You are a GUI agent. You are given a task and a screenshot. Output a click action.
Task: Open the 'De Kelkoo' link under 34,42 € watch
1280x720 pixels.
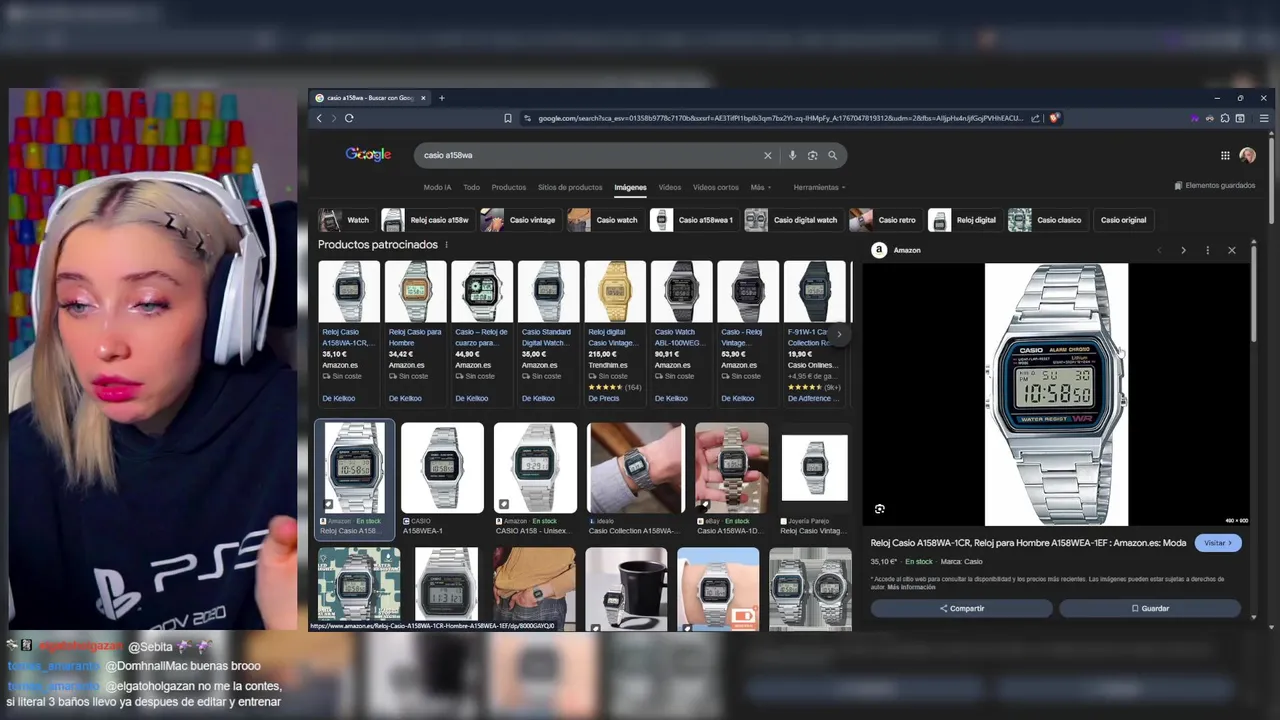(405, 398)
